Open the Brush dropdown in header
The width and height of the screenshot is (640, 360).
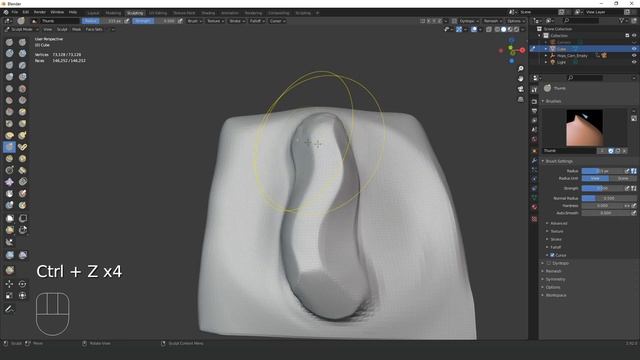[194, 21]
